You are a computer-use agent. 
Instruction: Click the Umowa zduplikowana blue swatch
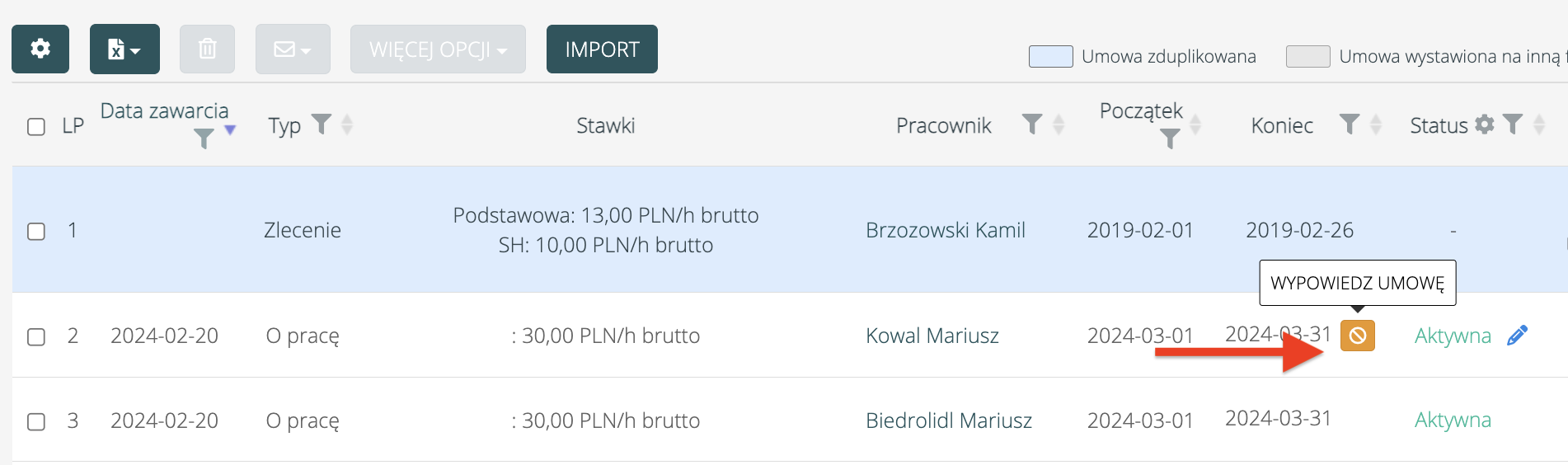pyautogui.click(x=1050, y=57)
